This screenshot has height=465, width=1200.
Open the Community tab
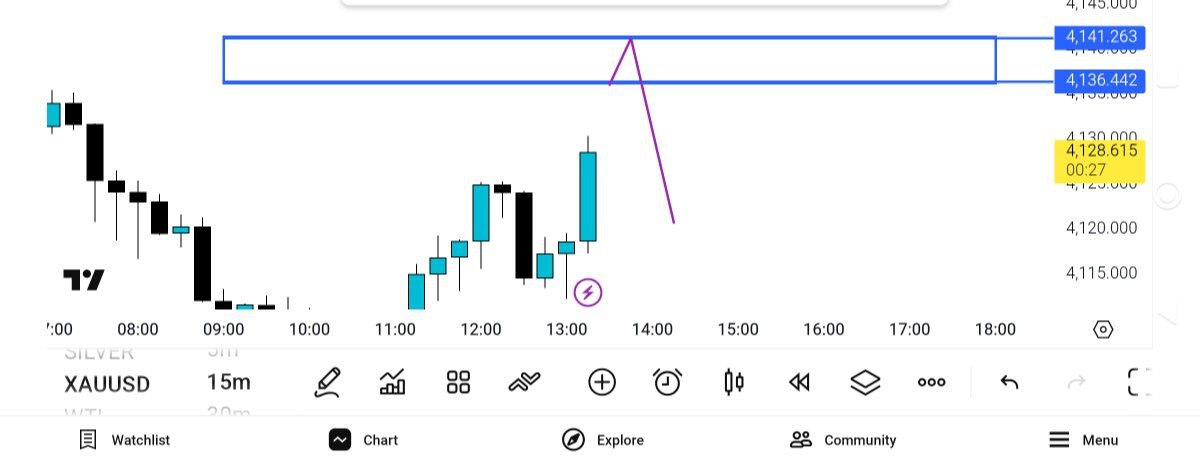[x=843, y=440]
